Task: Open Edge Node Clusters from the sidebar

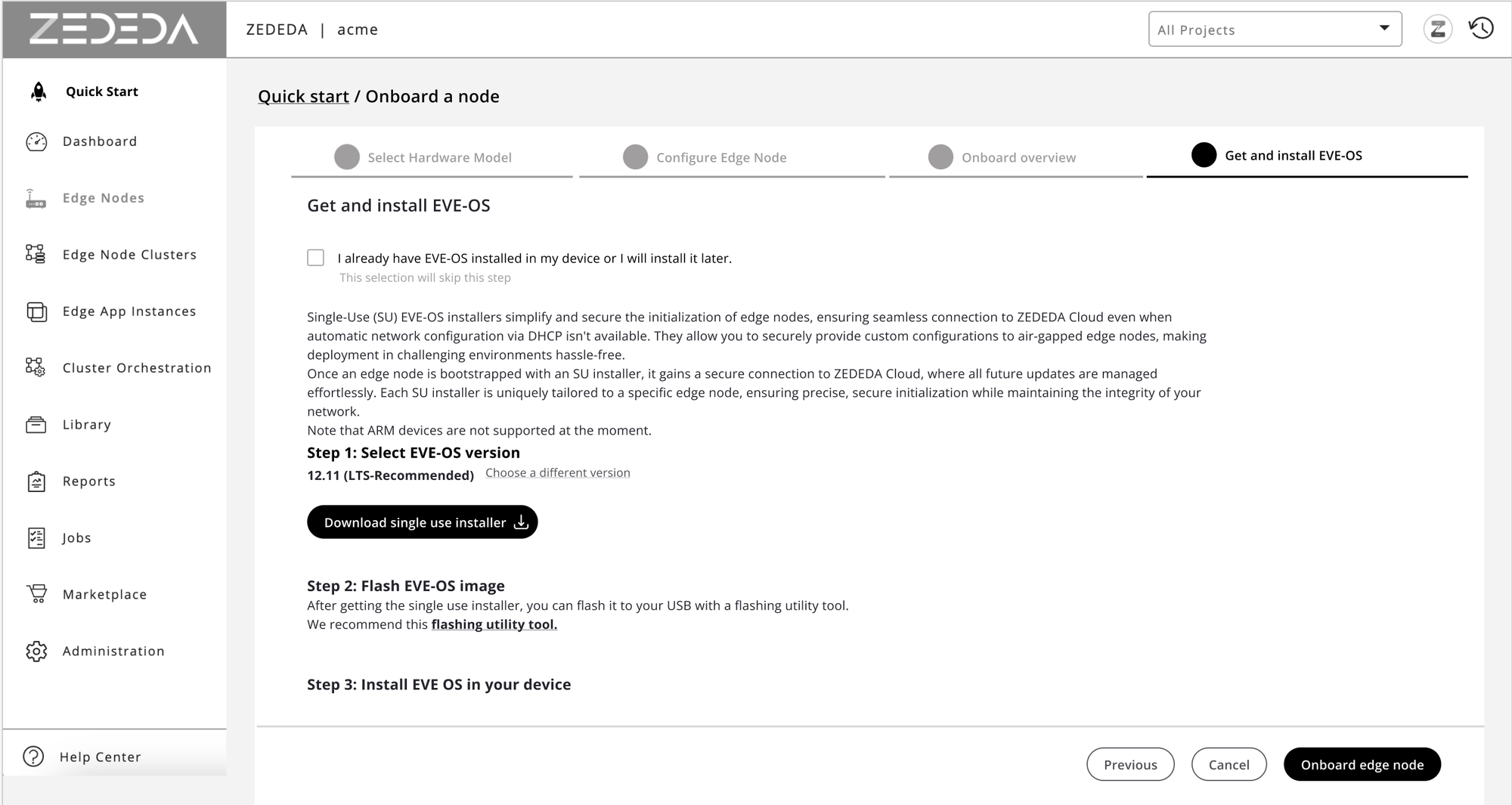Action: (36, 255)
